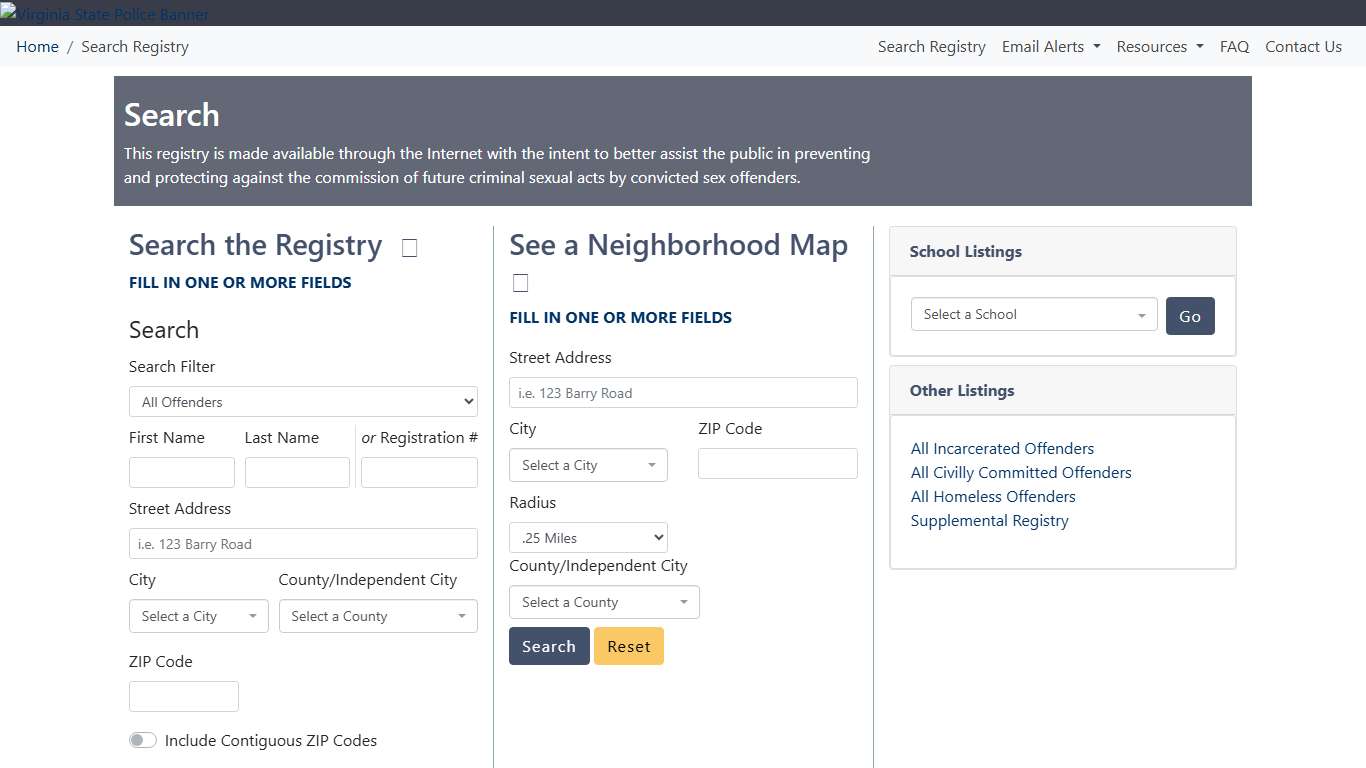
Task: Open the FAQ page
Action: 1234,47
